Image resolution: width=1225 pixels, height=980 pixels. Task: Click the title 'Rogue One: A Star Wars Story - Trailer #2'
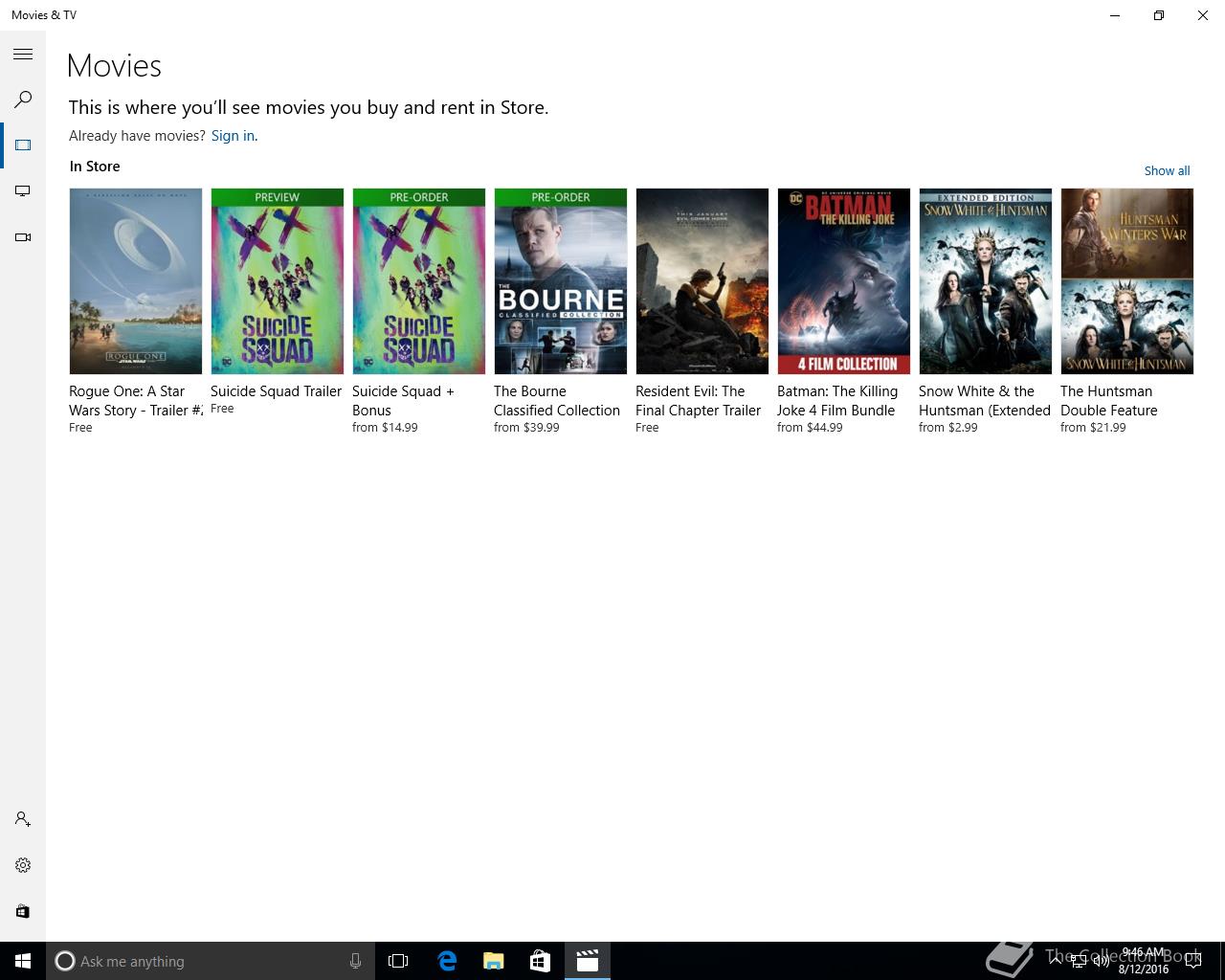(136, 401)
